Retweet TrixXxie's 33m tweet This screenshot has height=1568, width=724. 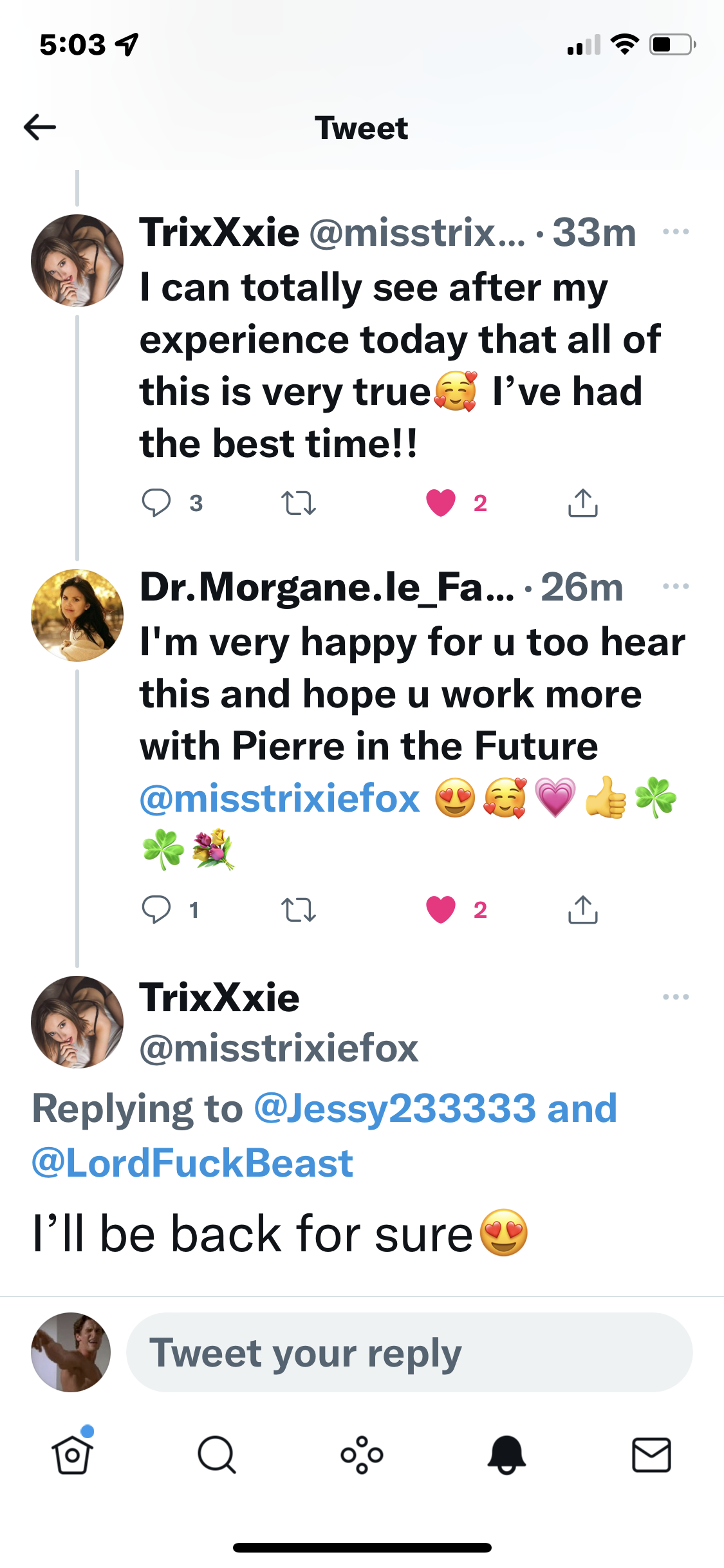point(299,503)
